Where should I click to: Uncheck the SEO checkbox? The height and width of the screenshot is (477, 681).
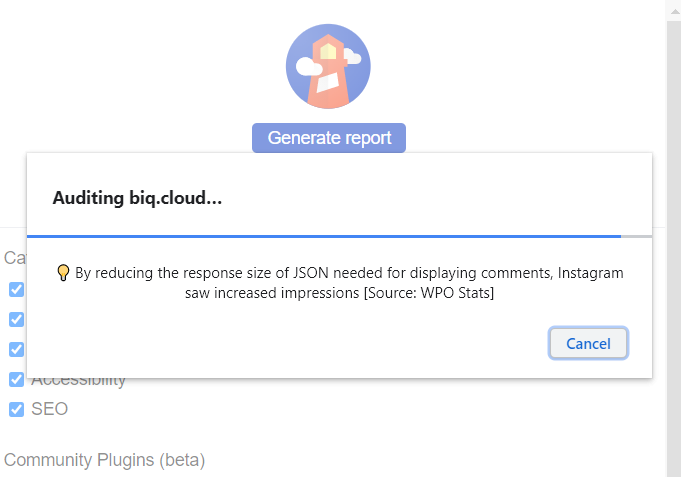coord(17,409)
